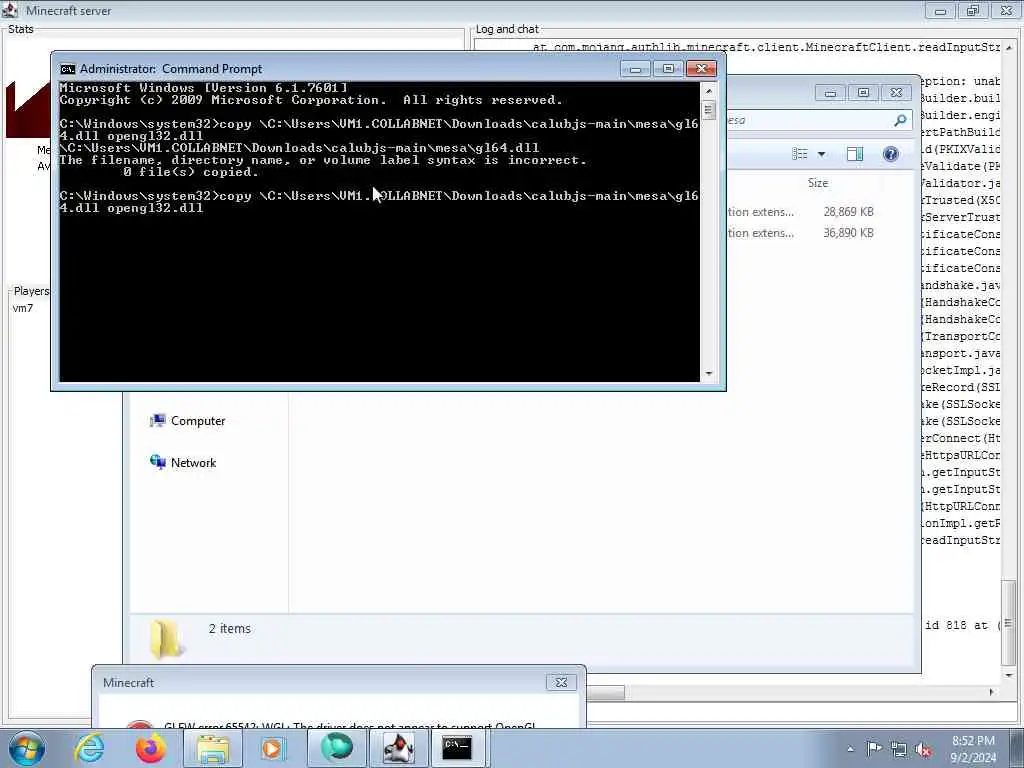The height and width of the screenshot is (768, 1024).
Task: Maximize the Explorer window
Action: 863,93
